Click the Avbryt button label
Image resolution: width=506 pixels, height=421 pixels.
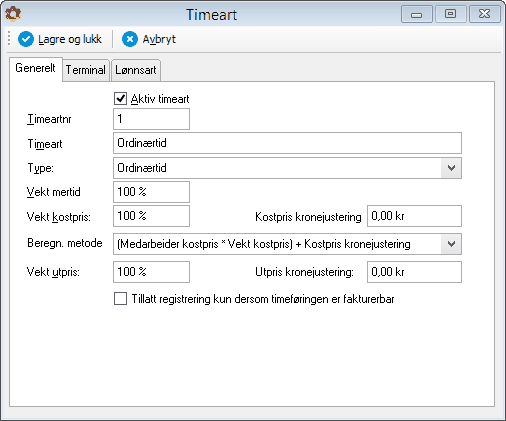[159, 39]
